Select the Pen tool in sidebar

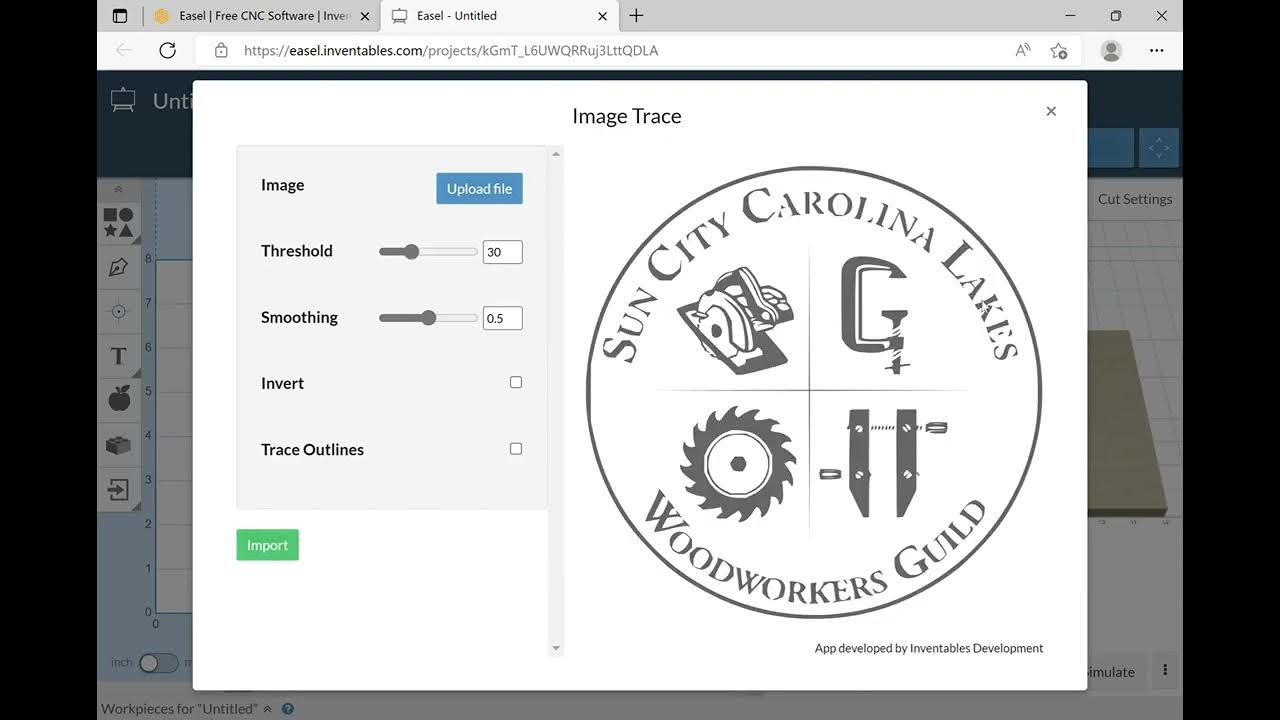click(119, 267)
